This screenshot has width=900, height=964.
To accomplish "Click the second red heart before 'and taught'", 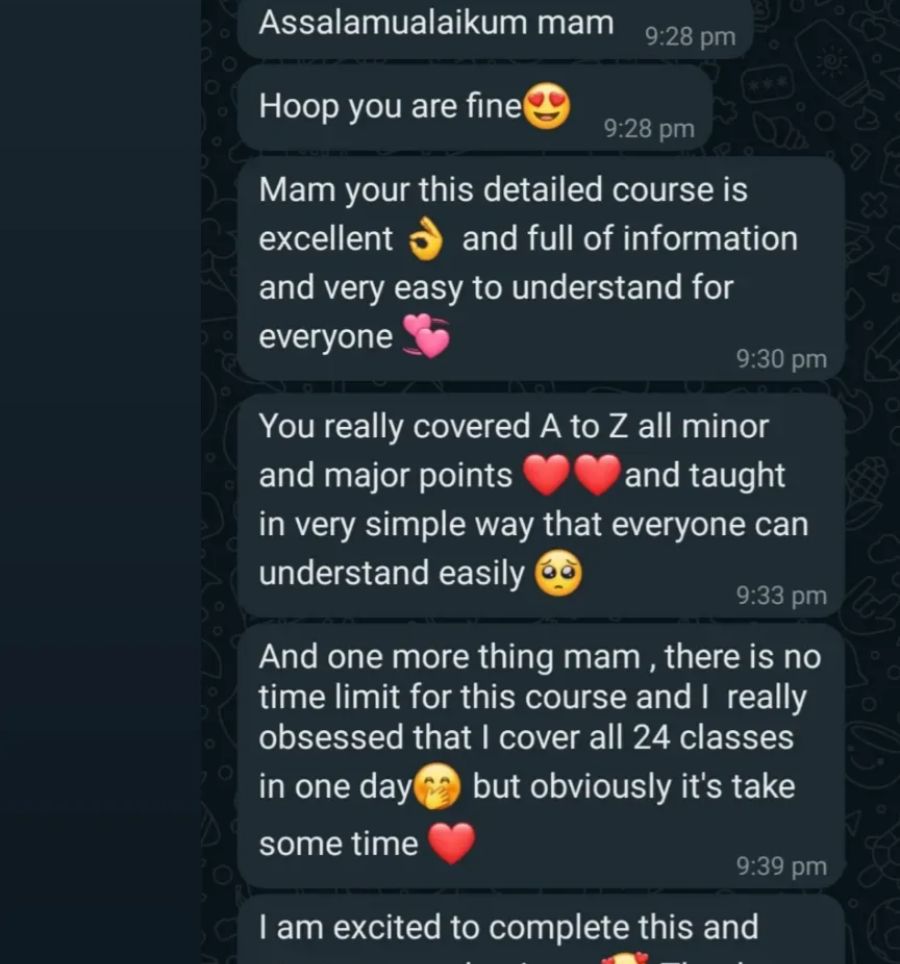I will [597, 475].
